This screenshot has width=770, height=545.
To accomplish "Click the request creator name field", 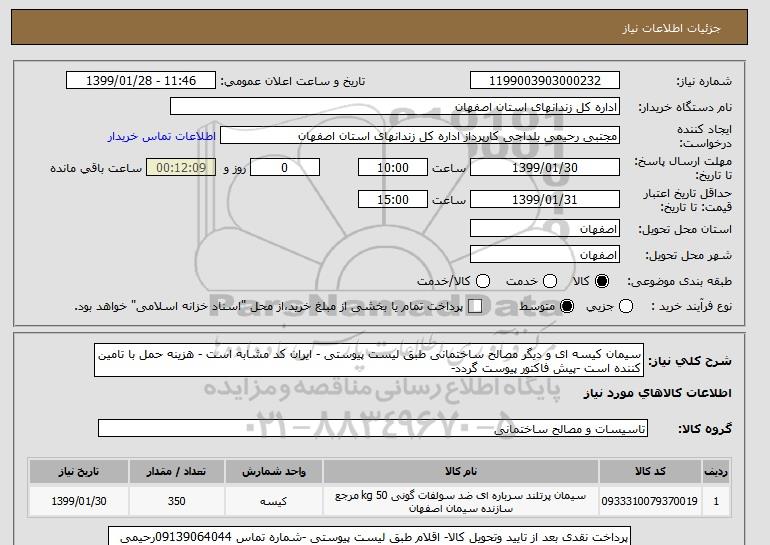I will click(420, 136).
